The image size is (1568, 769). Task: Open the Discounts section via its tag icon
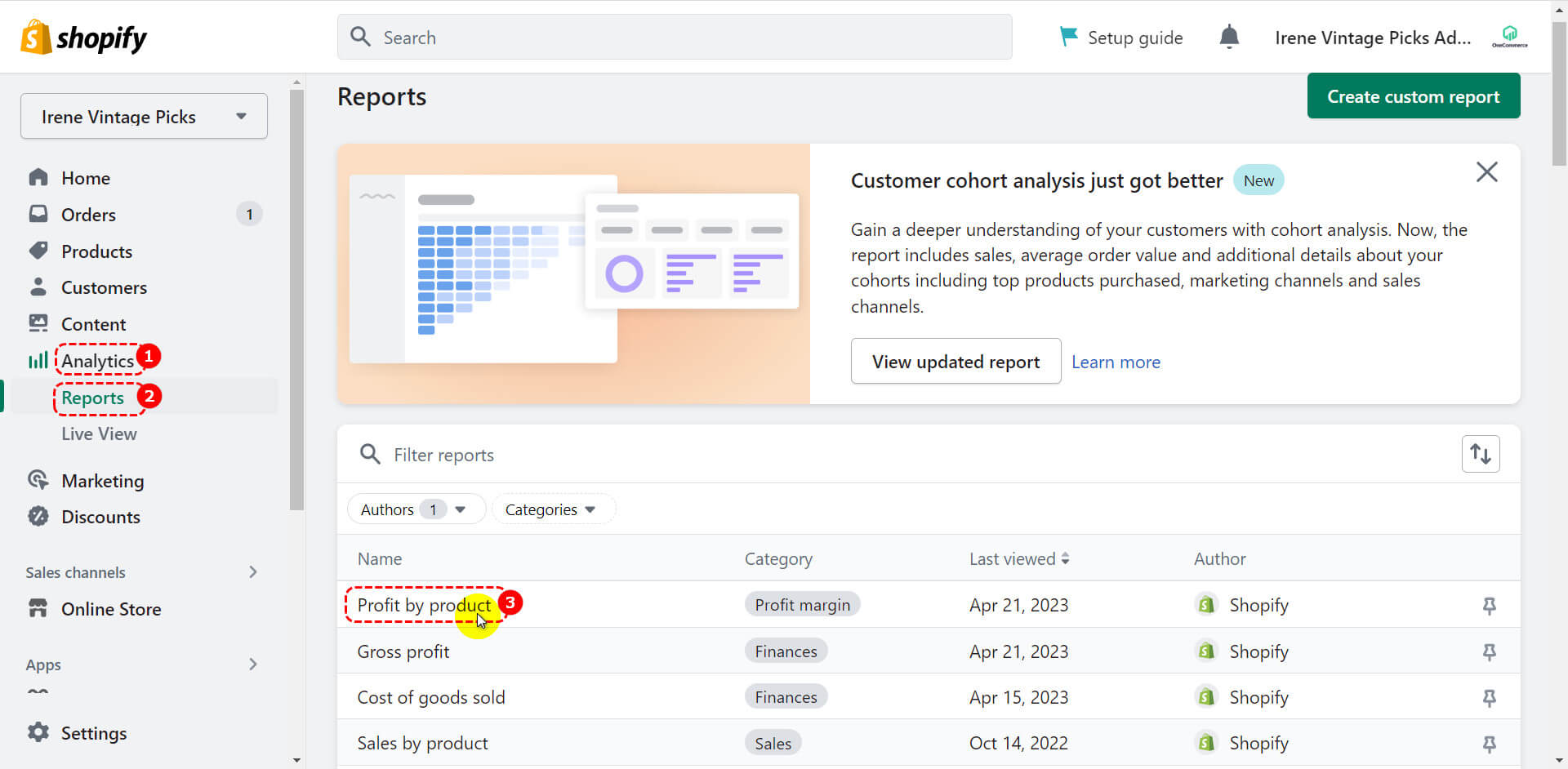[x=38, y=516]
